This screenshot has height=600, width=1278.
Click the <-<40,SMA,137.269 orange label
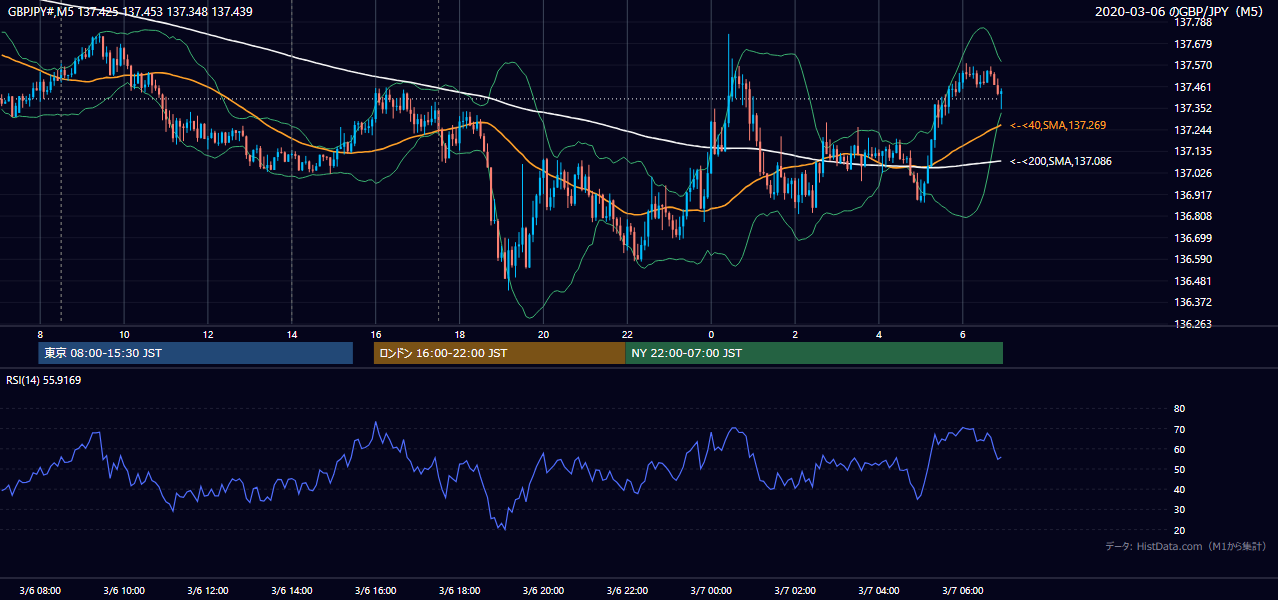pyautogui.click(x=1059, y=126)
